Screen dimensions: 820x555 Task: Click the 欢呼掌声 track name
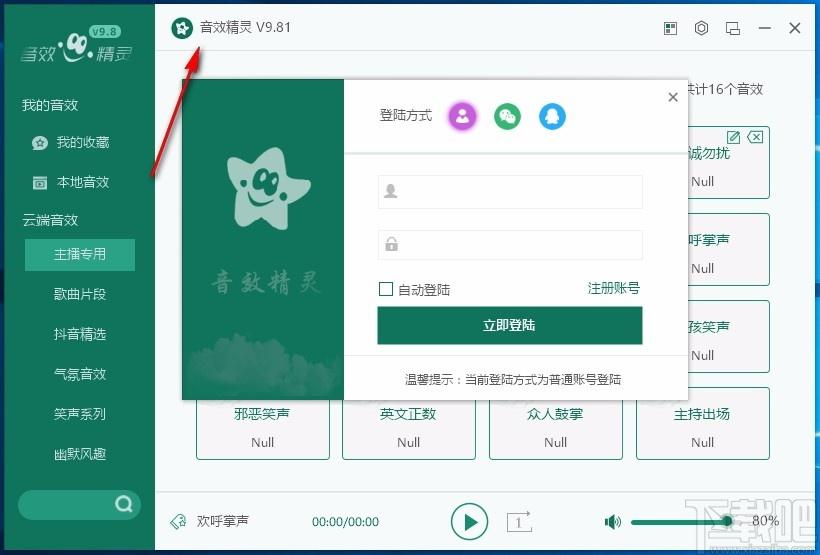tap(223, 521)
